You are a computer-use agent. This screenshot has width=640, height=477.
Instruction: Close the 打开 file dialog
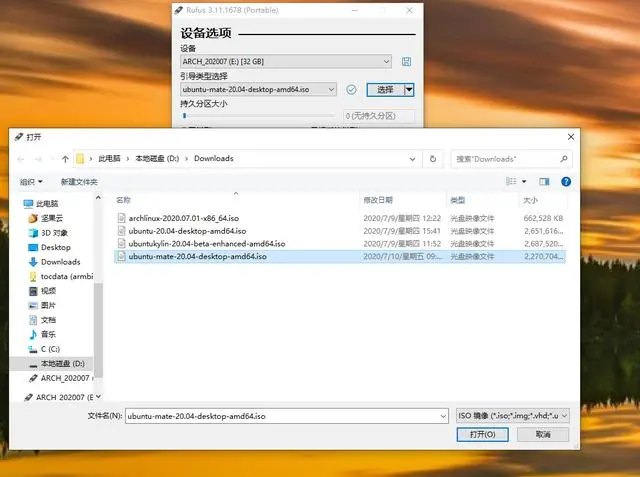click(571, 137)
